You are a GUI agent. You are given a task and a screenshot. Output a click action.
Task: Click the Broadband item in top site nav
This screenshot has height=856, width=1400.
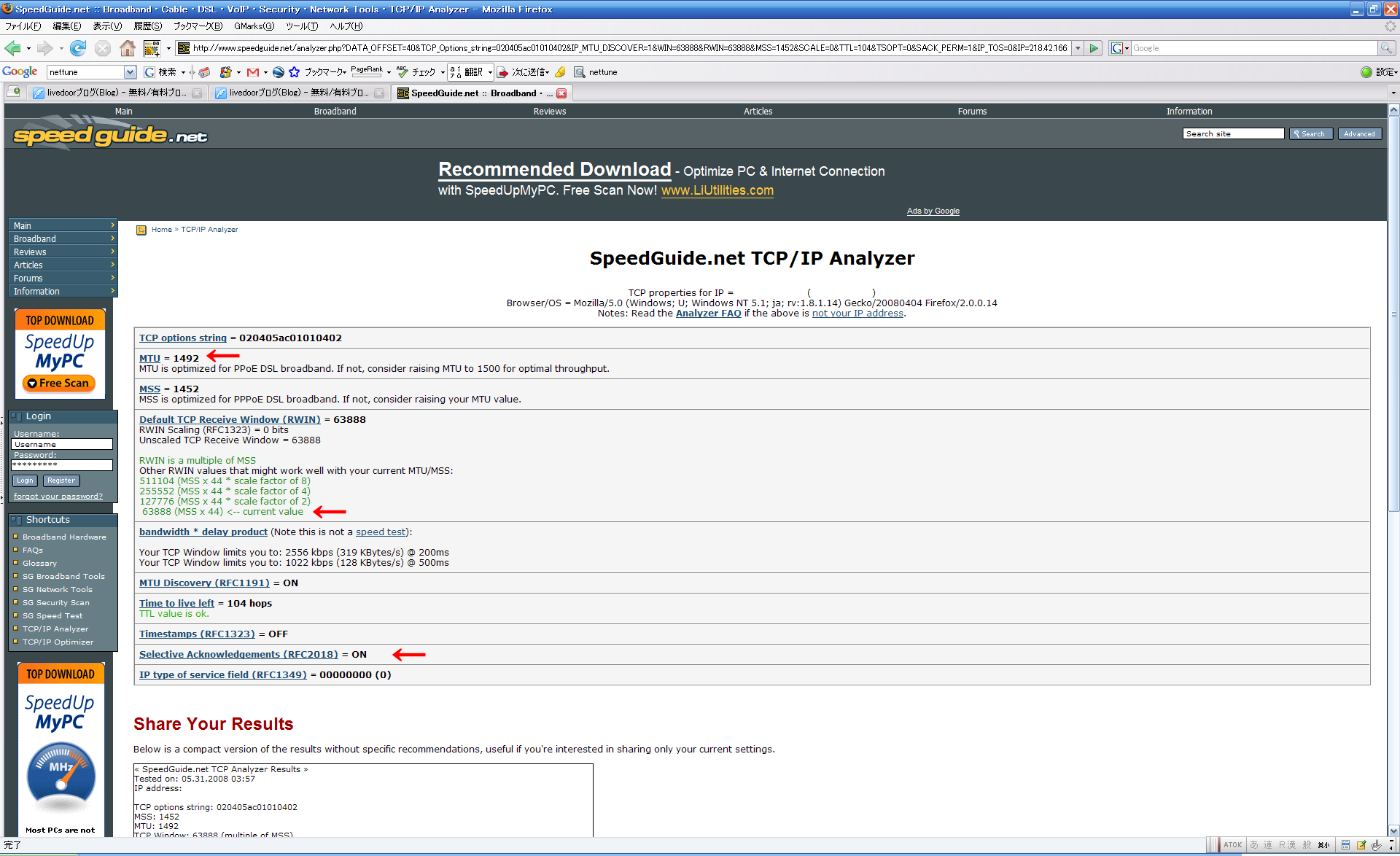[x=335, y=112]
